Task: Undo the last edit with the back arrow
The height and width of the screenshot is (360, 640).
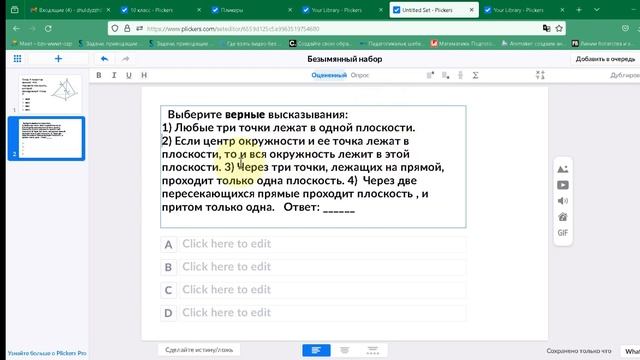Action: pyautogui.click(x=104, y=59)
